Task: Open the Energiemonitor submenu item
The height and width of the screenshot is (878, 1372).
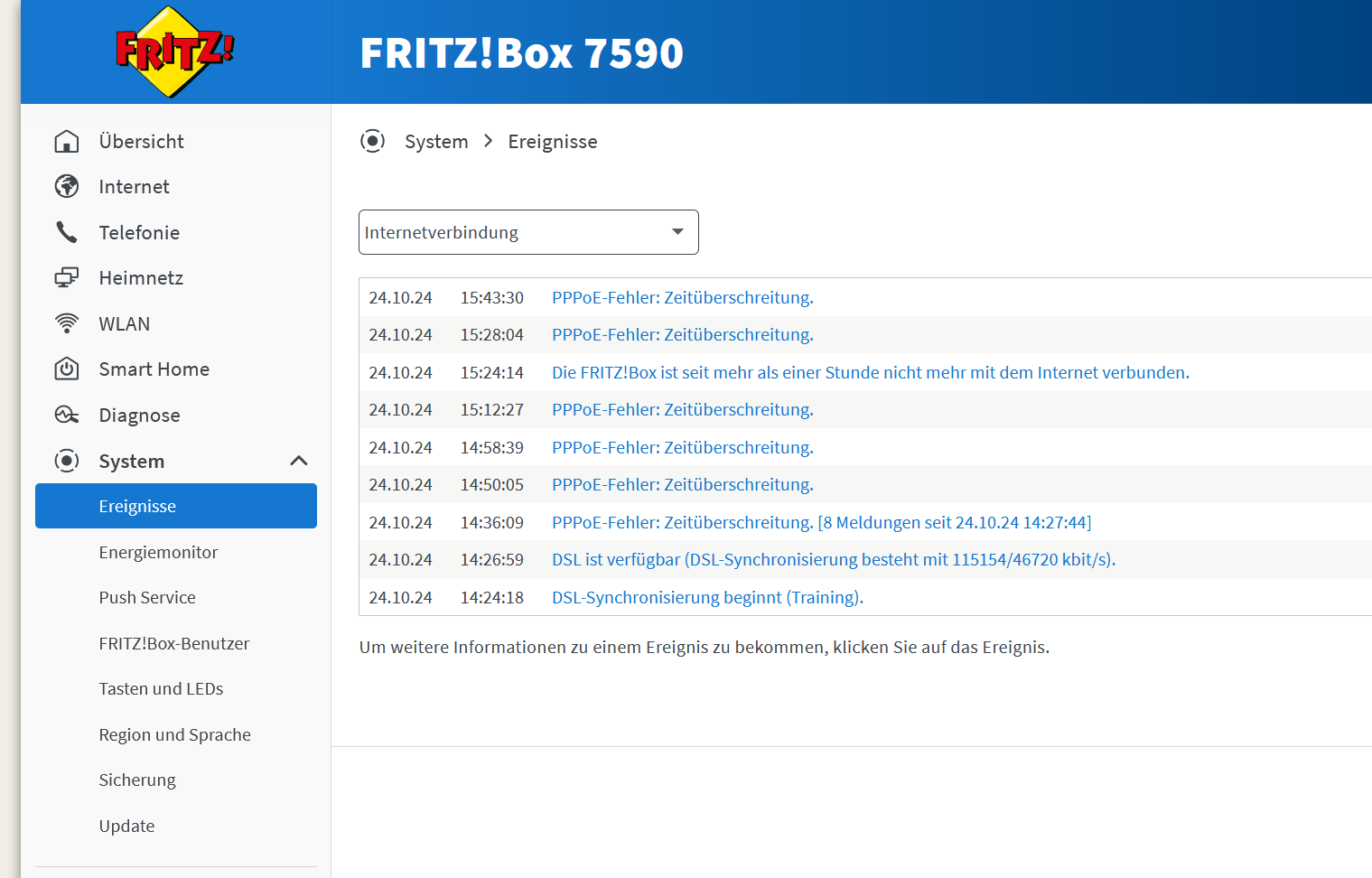Action: [x=158, y=552]
